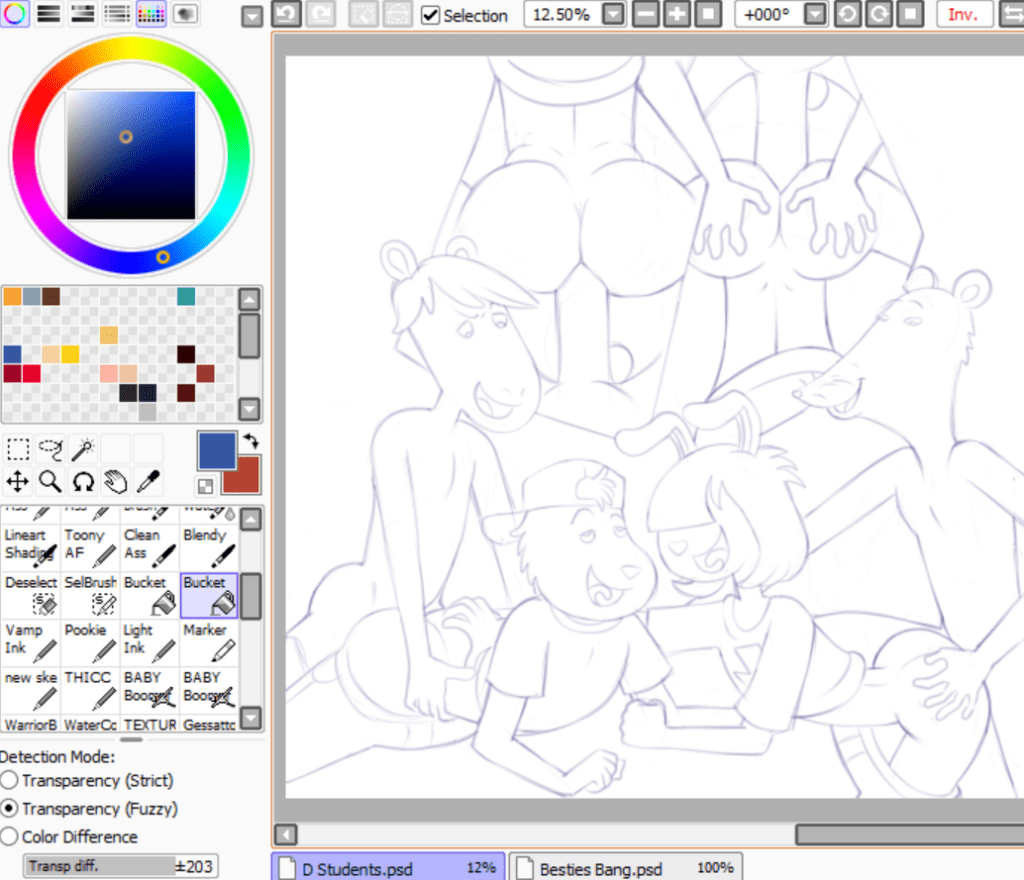Screen dimensions: 1024x880
Task: Click the Inv. button
Action: click(963, 15)
